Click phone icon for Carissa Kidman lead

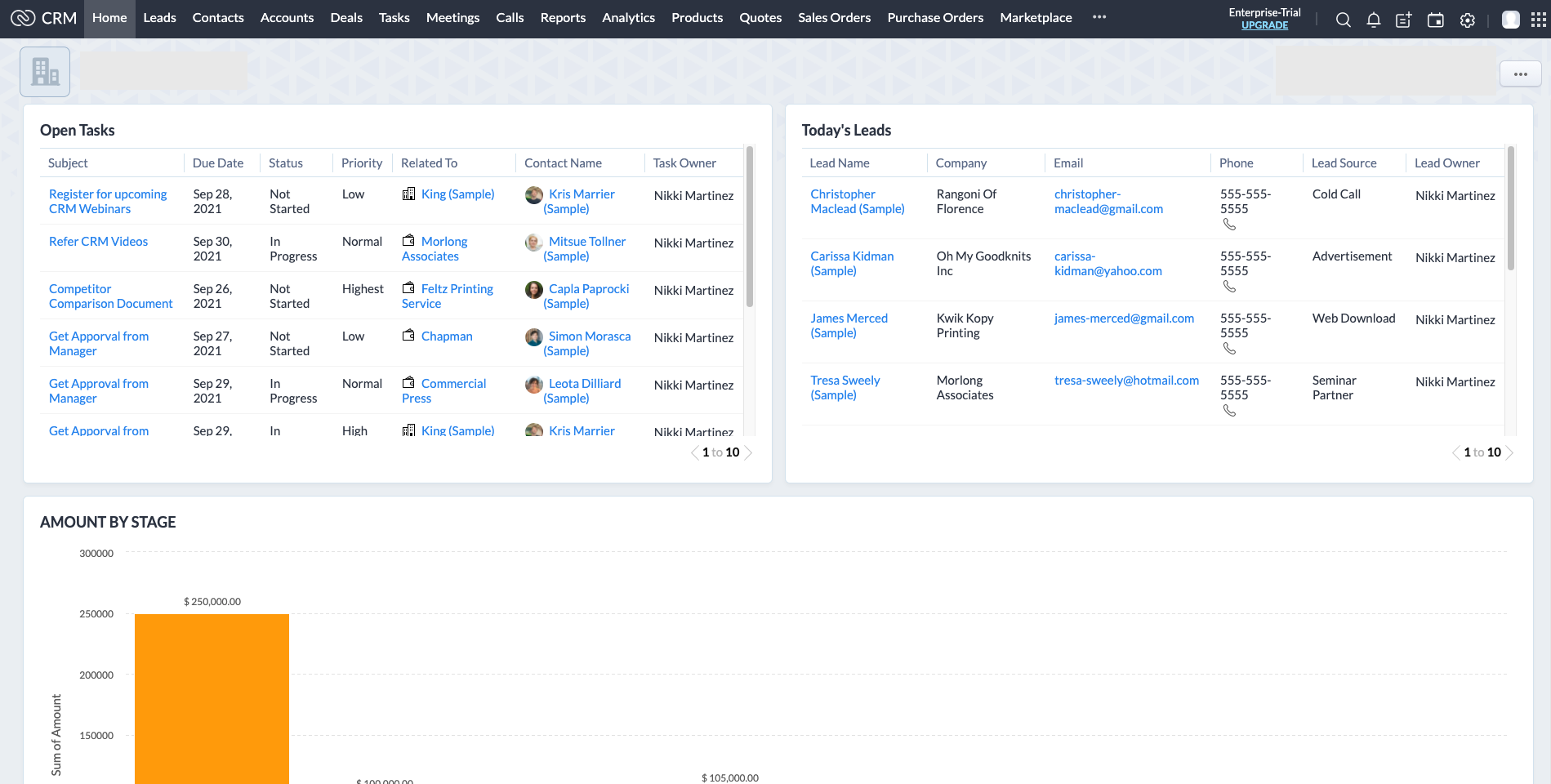1229,287
